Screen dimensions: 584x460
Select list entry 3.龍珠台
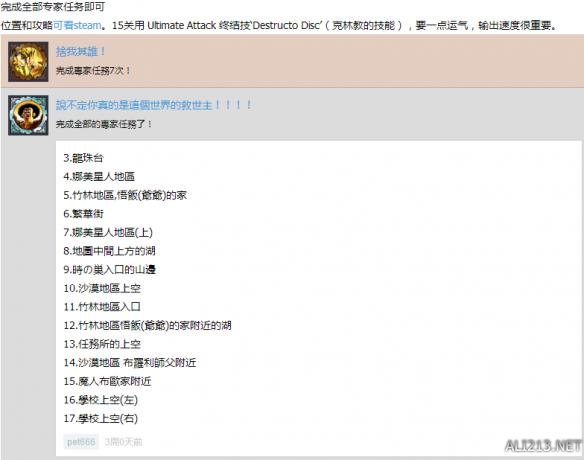[x=83, y=158]
